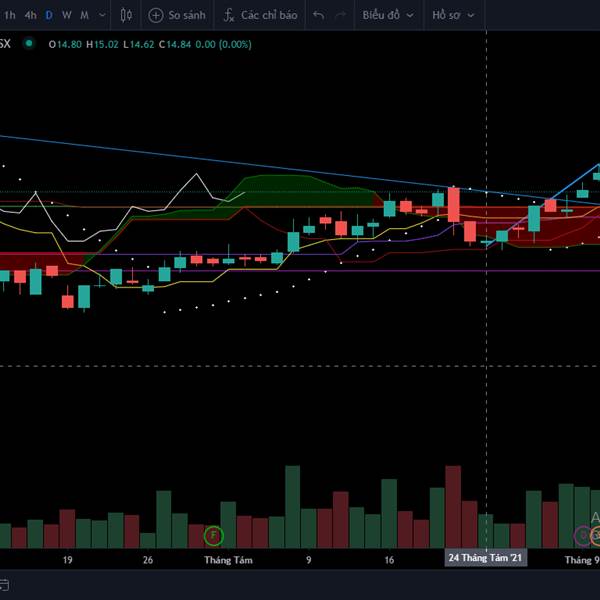
Task: Switch to the 1h timeframe
Action: pyautogui.click(x=10, y=15)
